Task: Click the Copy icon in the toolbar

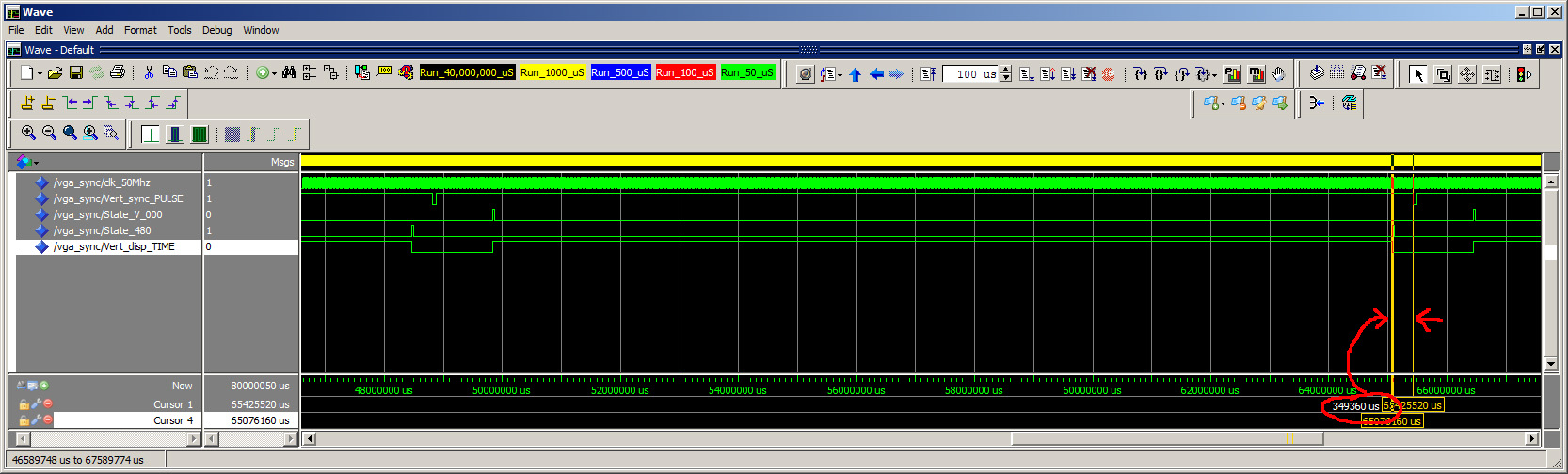Action: click(169, 72)
